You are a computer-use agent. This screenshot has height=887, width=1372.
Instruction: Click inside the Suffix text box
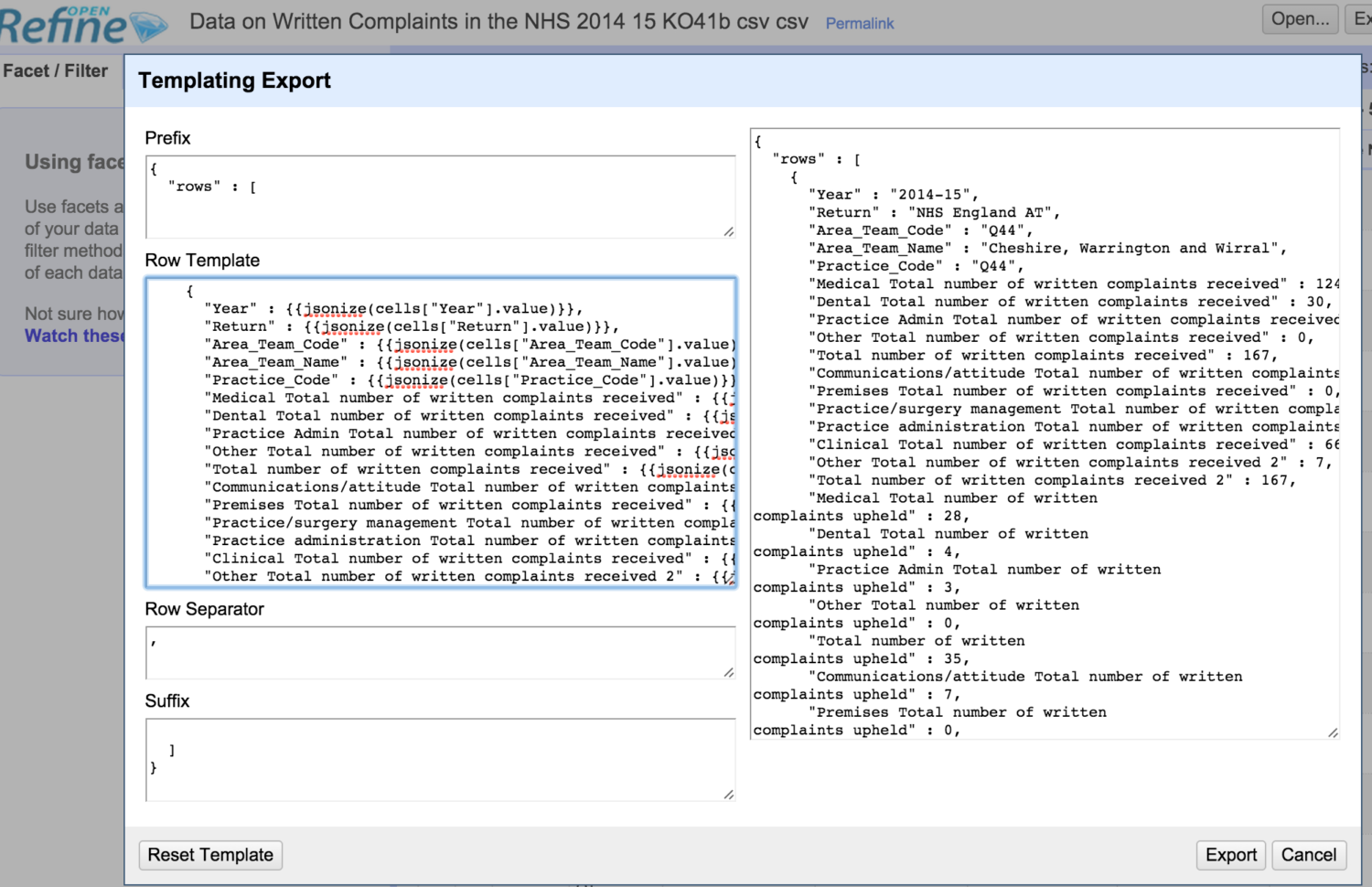[x=439, y=759]
